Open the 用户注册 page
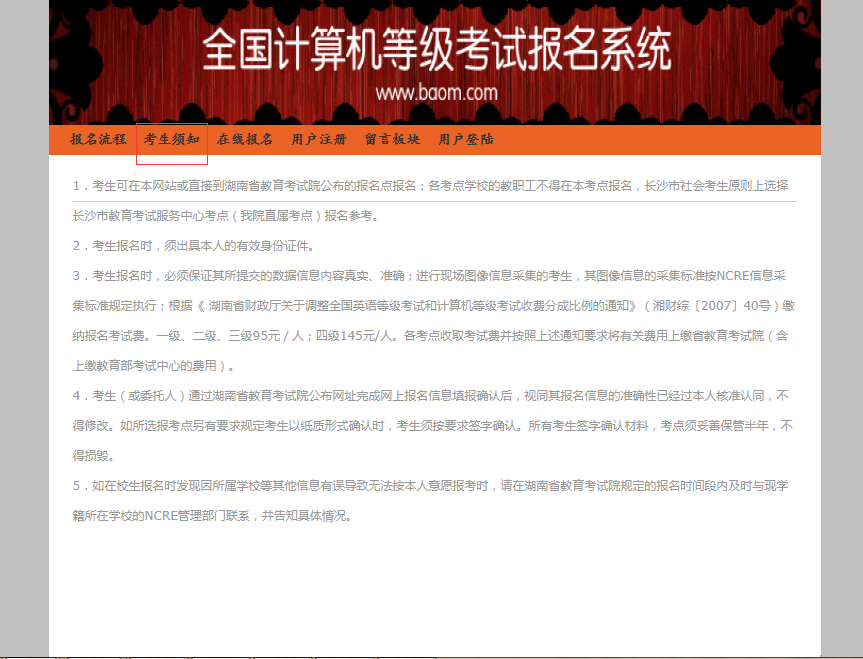The image size is (863, 659). pos(319,139)
